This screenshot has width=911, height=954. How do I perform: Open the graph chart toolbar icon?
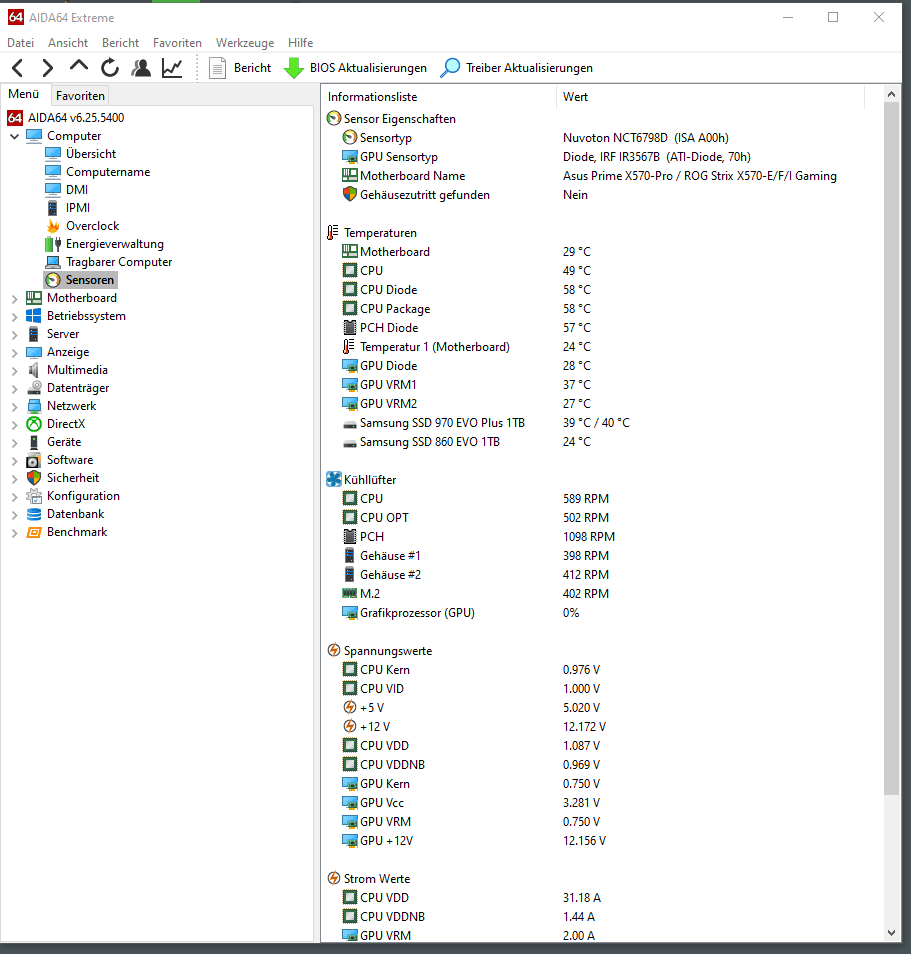tap(172, 68)
